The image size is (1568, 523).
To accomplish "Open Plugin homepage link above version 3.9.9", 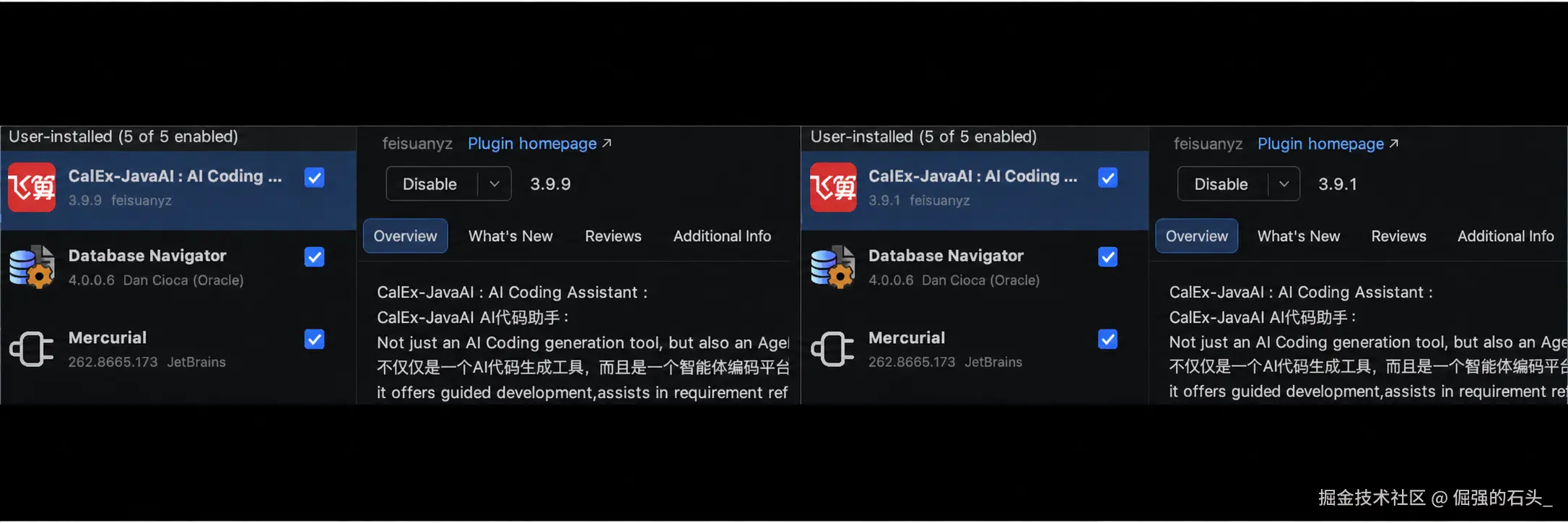I will tap(539, 144).
